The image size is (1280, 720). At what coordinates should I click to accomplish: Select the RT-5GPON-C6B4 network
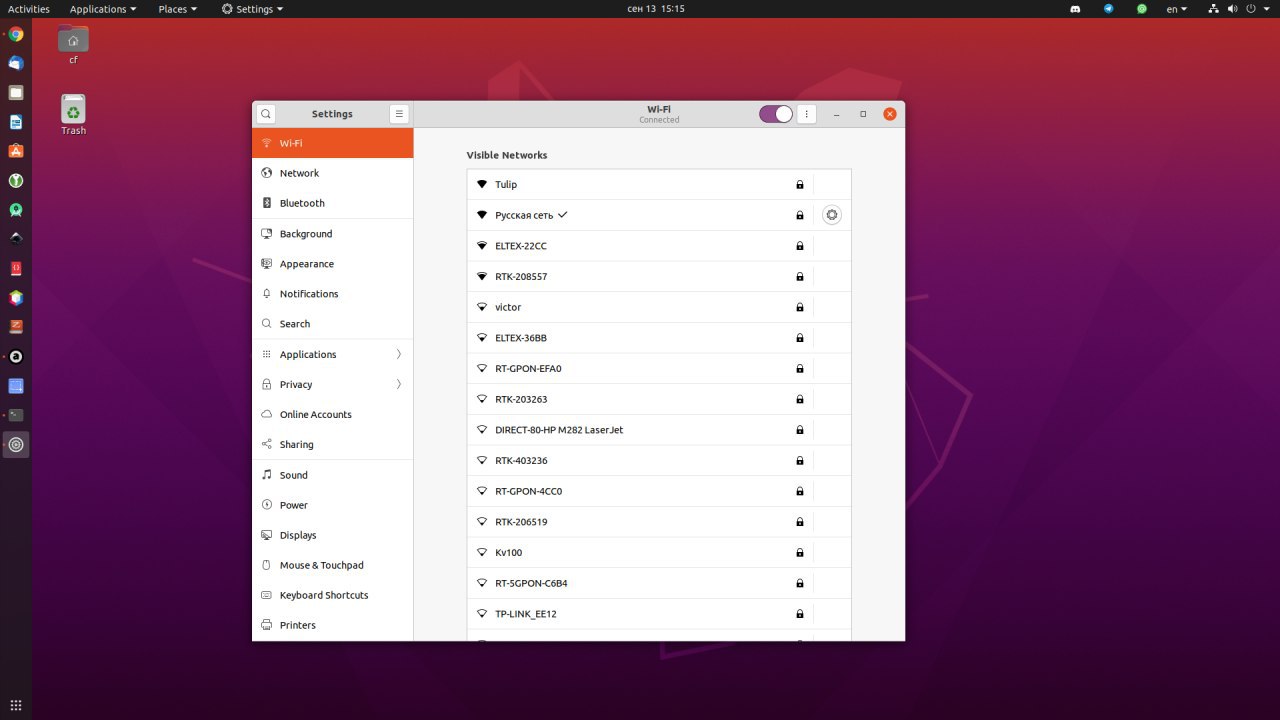(x=659, y=583)
